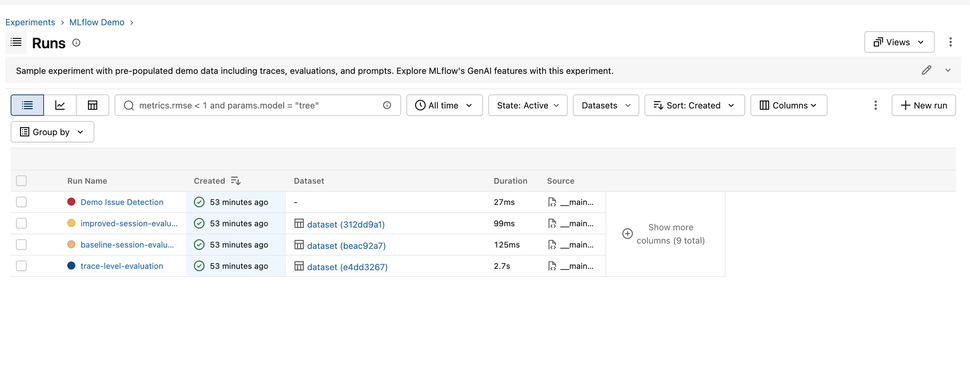
Task: Click the success status icon of Demo Issue Detection
Action: point(199,202)
